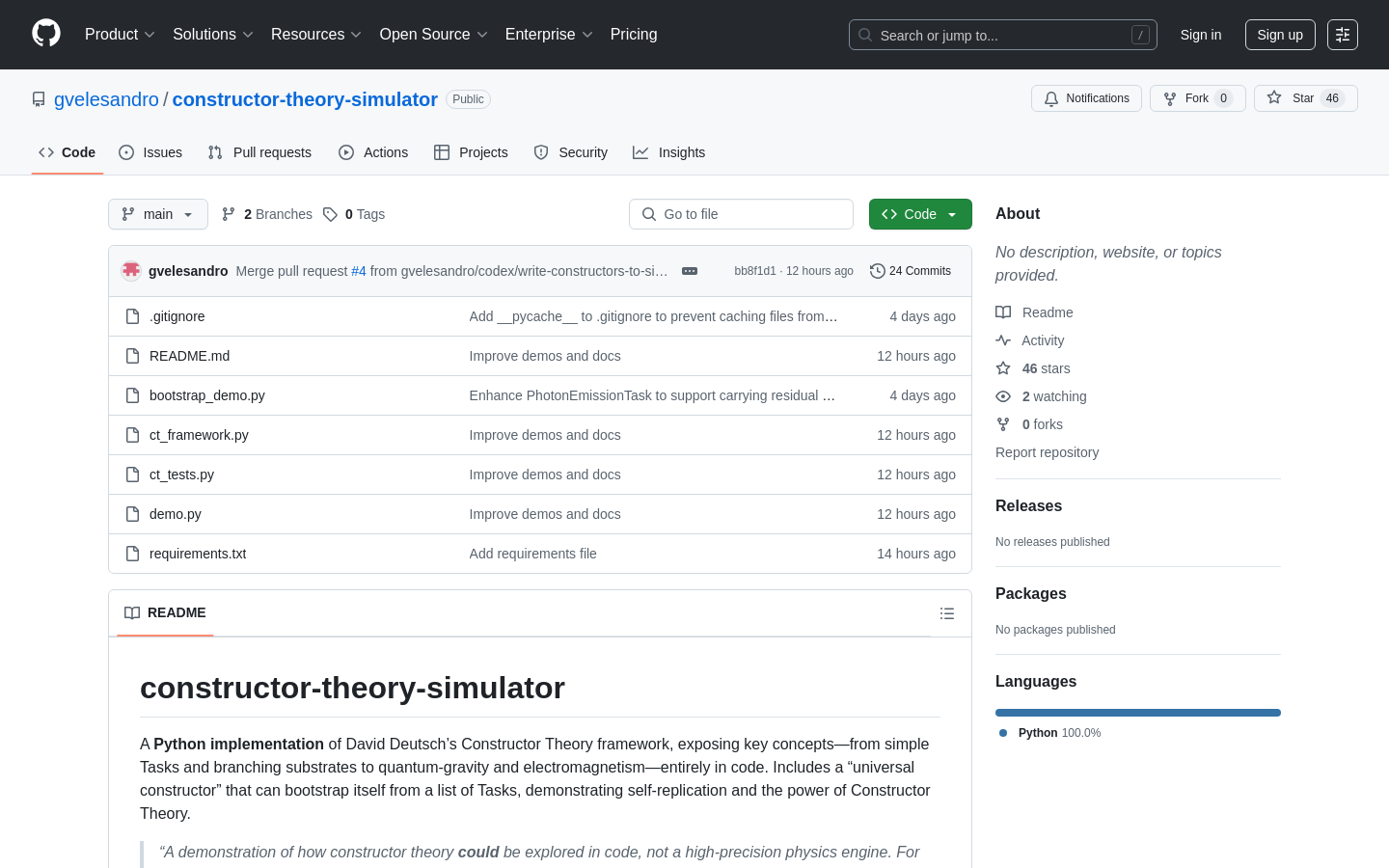1389x868 pixels.
Task: Expand the Open Source menu
Action: click(434, 35)
